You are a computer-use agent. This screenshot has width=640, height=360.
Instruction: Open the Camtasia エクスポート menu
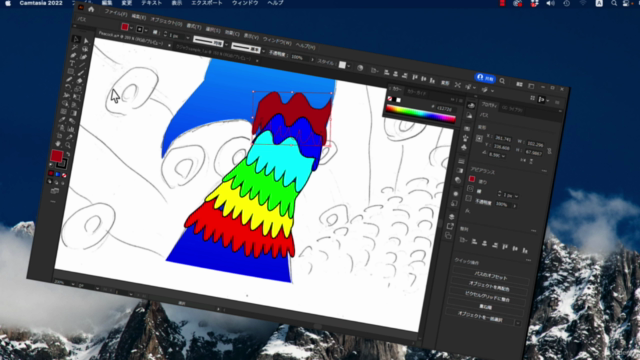click(207, 3)
